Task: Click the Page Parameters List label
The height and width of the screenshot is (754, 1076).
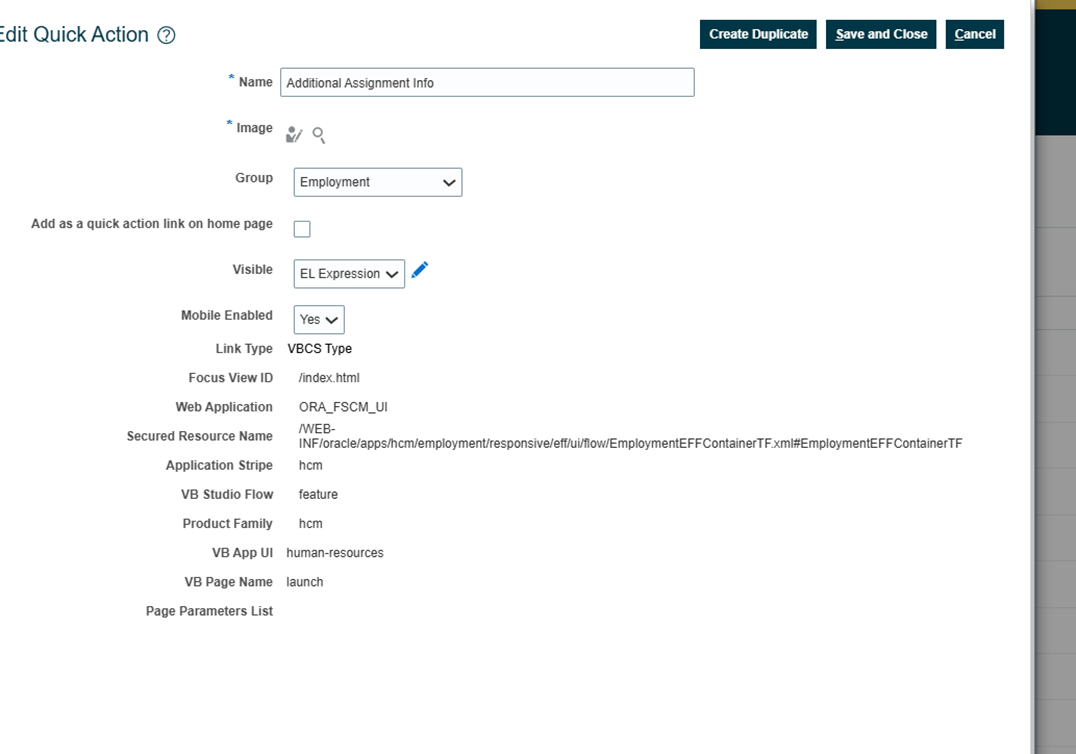Action: pyautogui.click(x=209, y=611)
